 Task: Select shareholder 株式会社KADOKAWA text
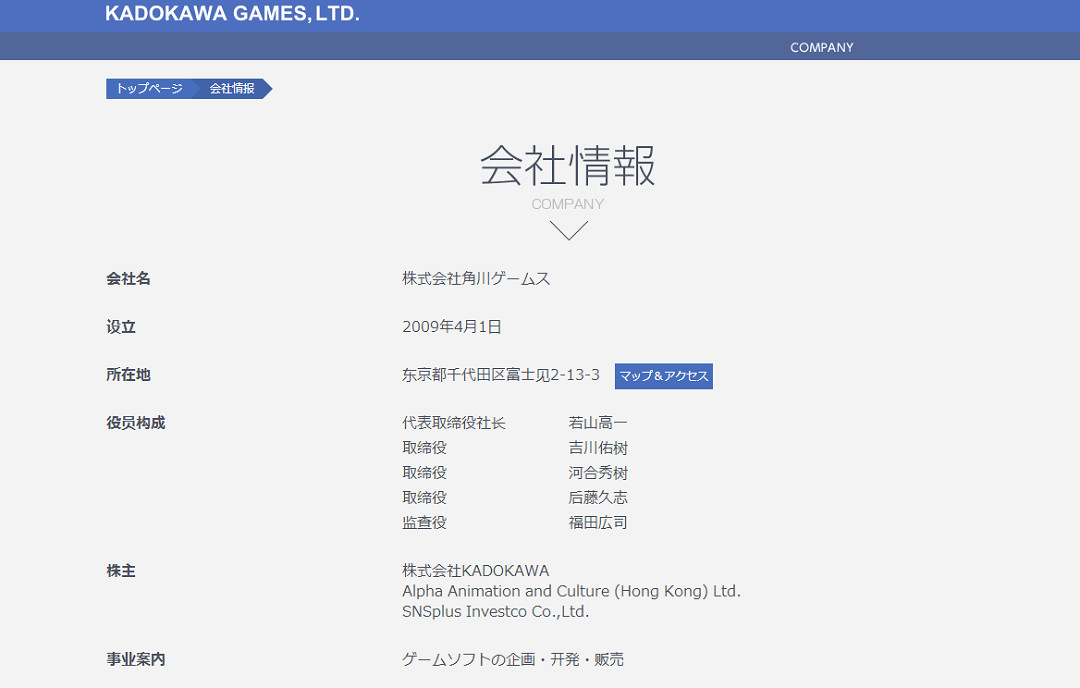[x=475, y=570]
